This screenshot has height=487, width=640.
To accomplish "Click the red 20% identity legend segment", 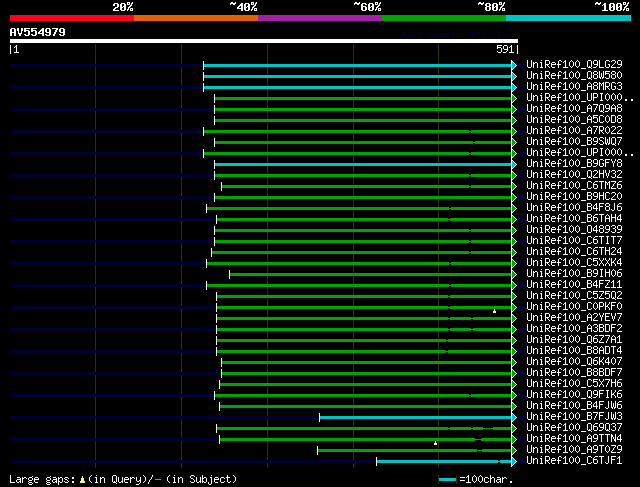I will (71, 18).
